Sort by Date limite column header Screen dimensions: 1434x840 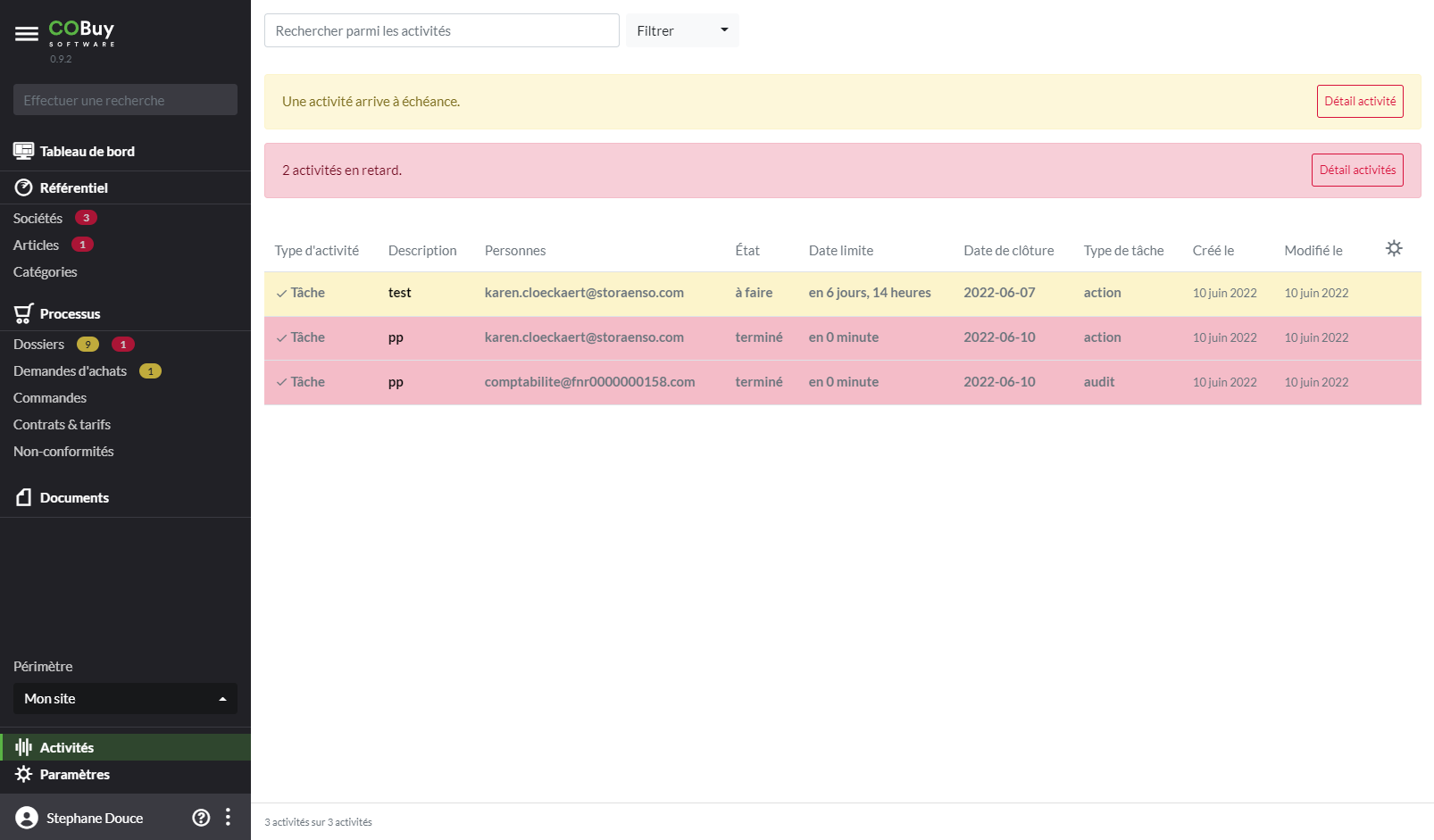[840, 251]
